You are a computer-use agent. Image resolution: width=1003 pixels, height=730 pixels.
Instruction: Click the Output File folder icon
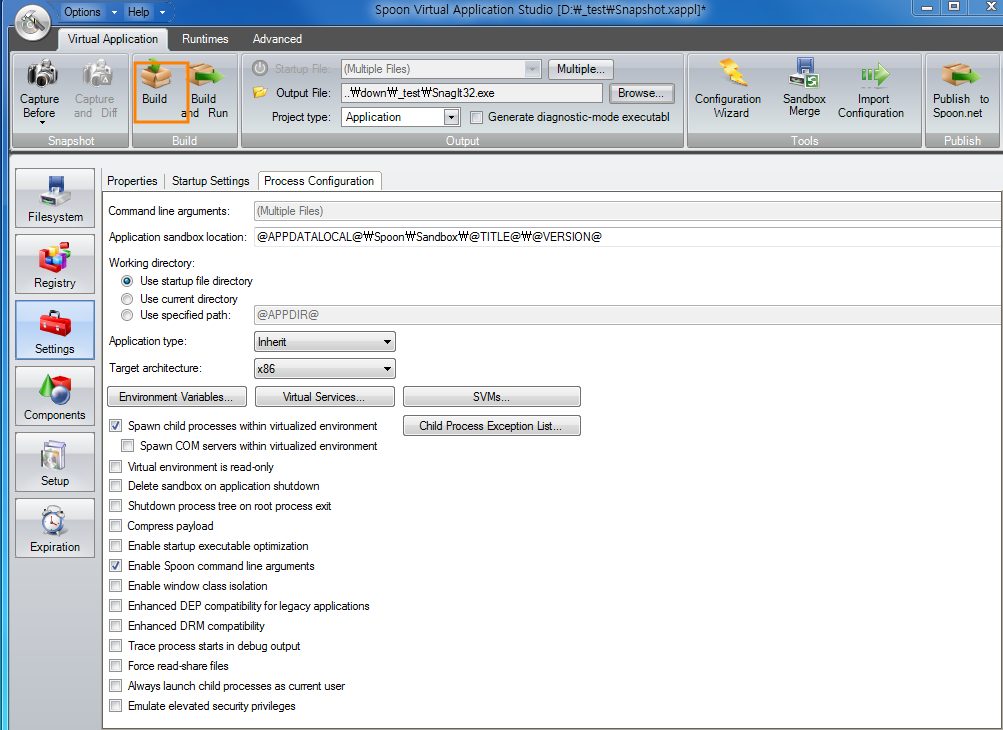point(260,92)
